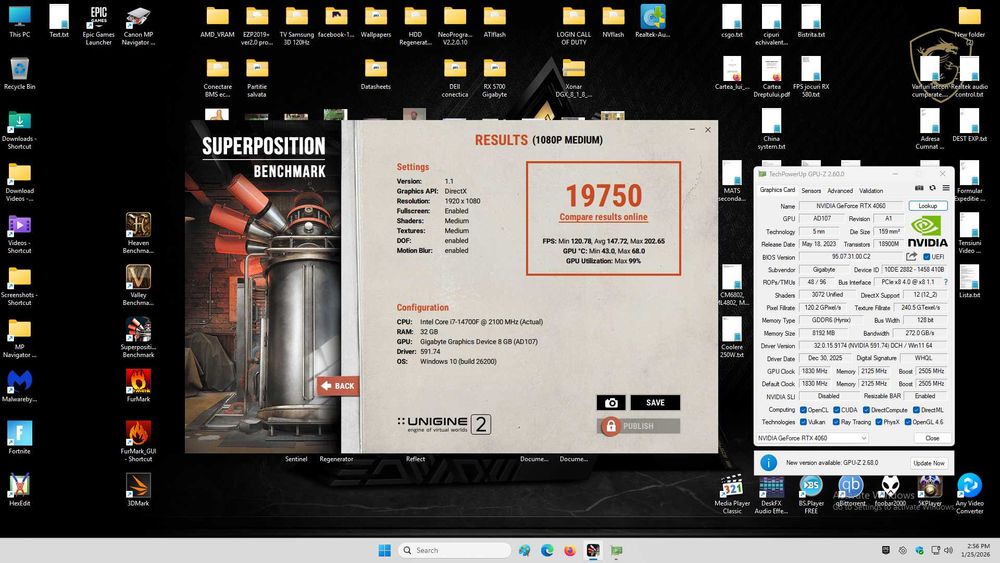Toggle the PhysX checkbox
Image resolution: width=1000 pixels, height=563 pixels.
coord(878,422)
